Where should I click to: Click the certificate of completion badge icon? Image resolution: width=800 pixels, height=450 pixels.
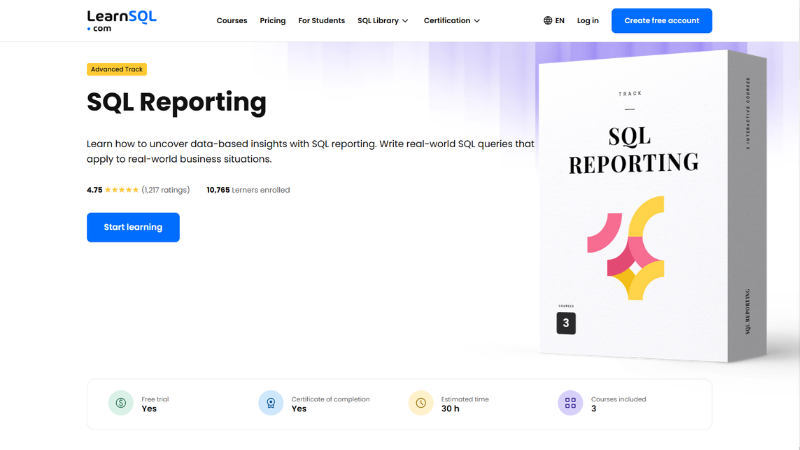click(x=270, y=403)
